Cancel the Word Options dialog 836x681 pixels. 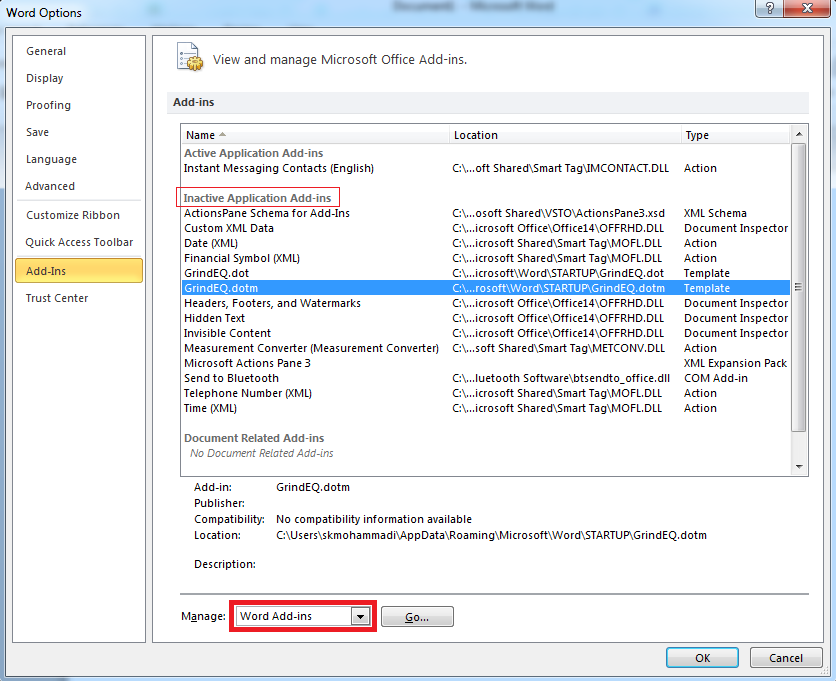point(777,658)
